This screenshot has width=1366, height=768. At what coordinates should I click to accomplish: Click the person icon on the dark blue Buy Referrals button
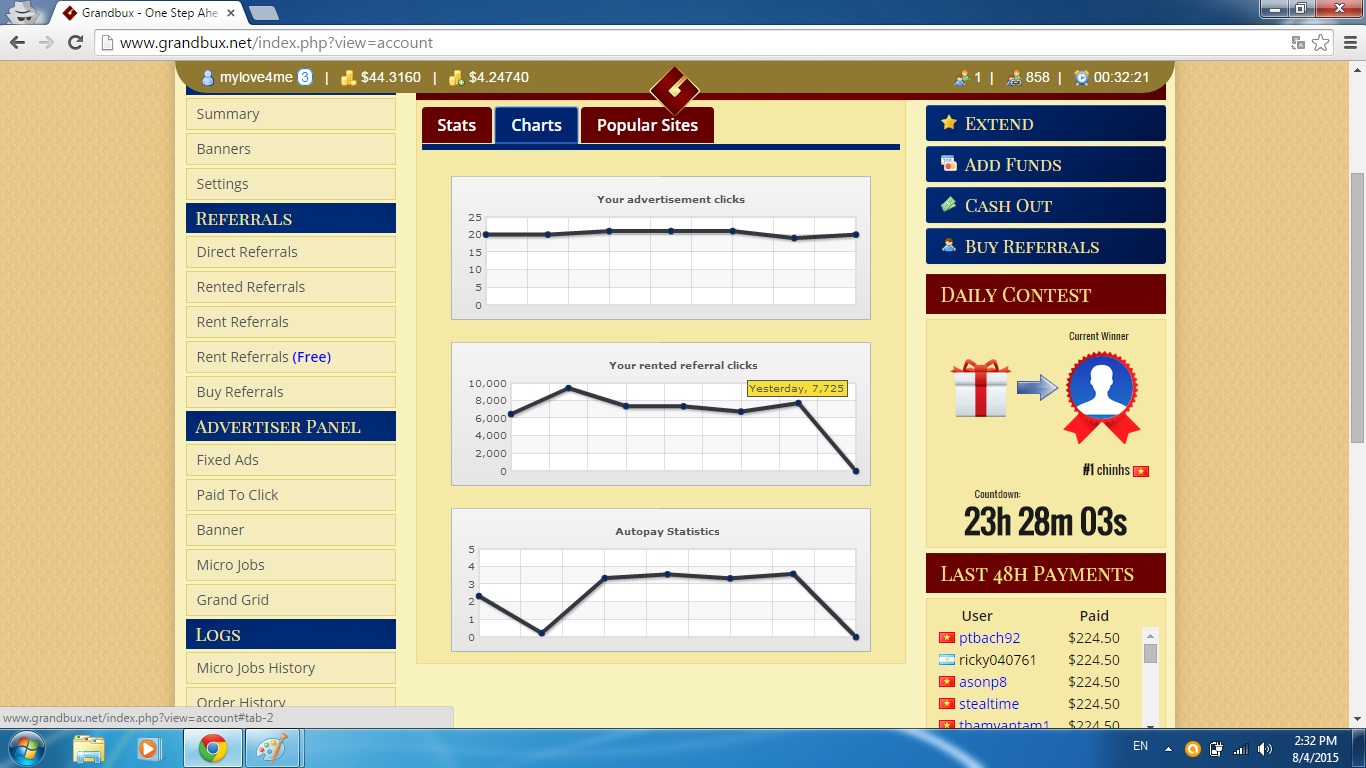pos(949,245)
